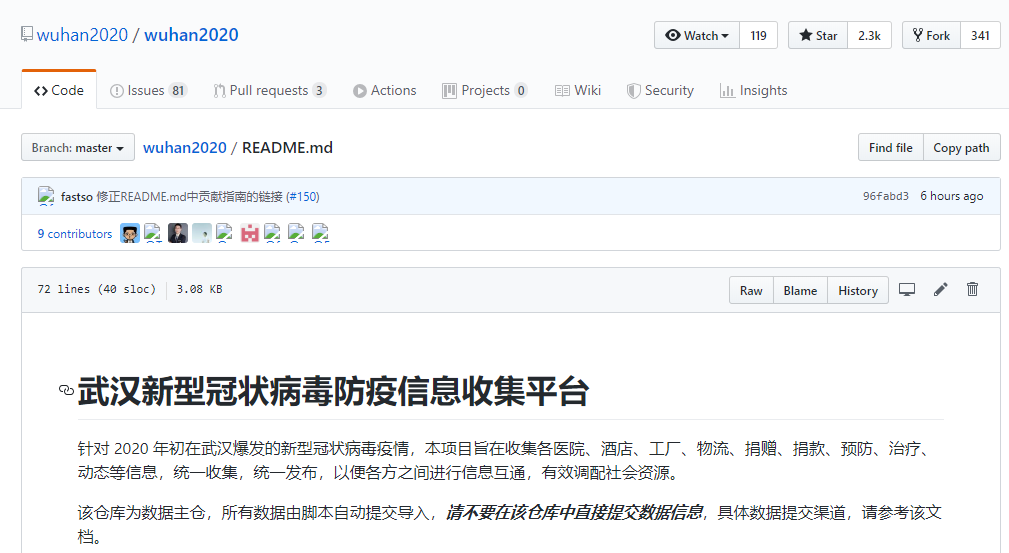The image size is (1009, 553).
Task: Click the Copy path button
Action: click(961, 147)
